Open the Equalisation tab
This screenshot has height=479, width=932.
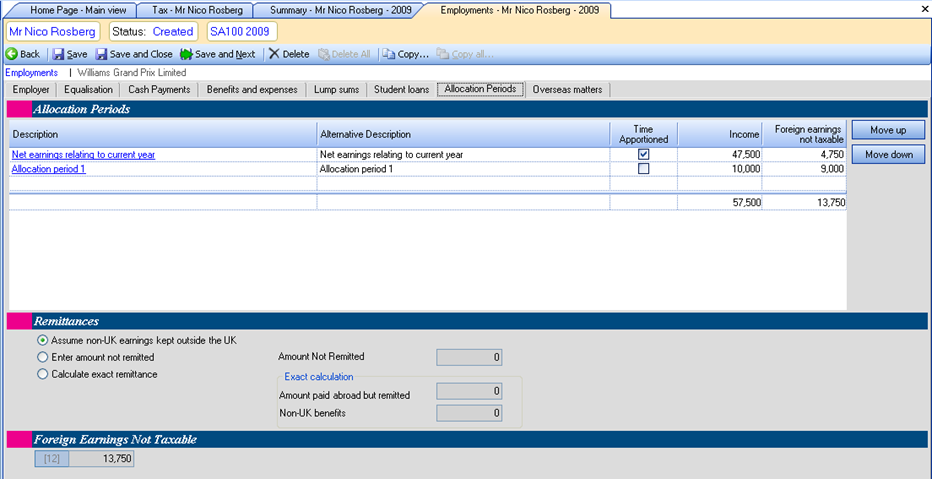point(88,90)
